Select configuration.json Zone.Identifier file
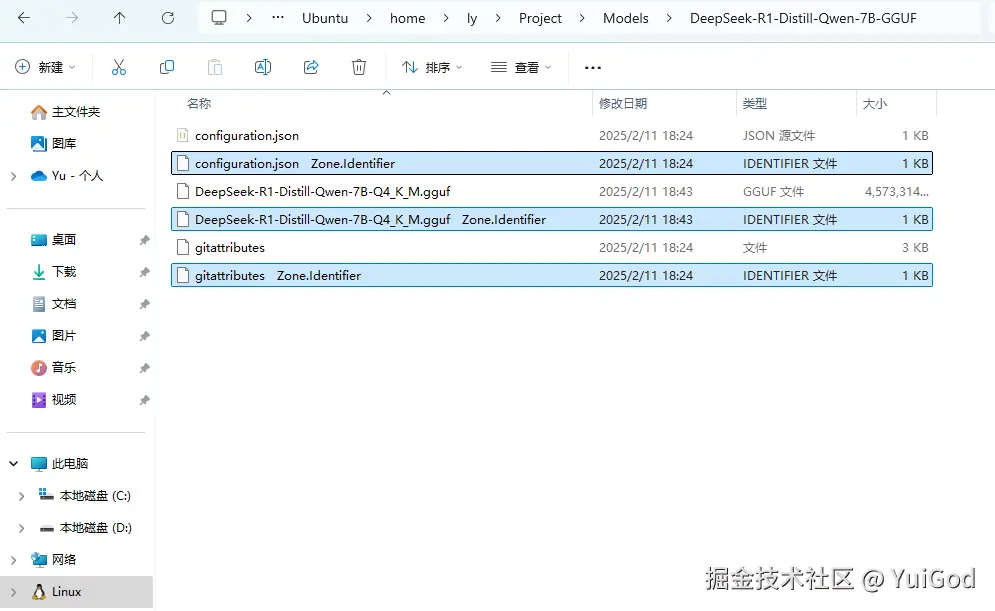 point(552,163)
